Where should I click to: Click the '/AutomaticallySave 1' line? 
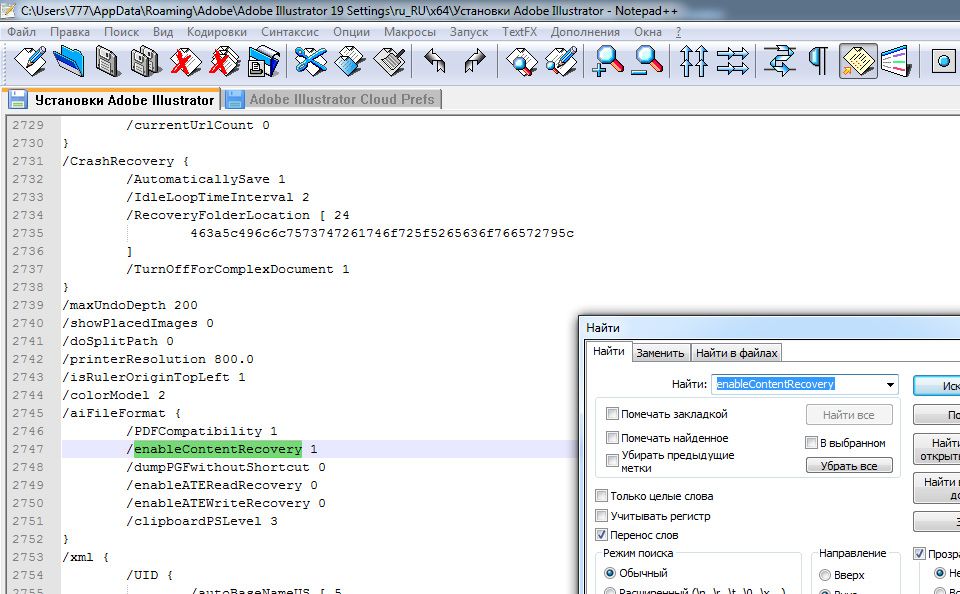[206, 179]
